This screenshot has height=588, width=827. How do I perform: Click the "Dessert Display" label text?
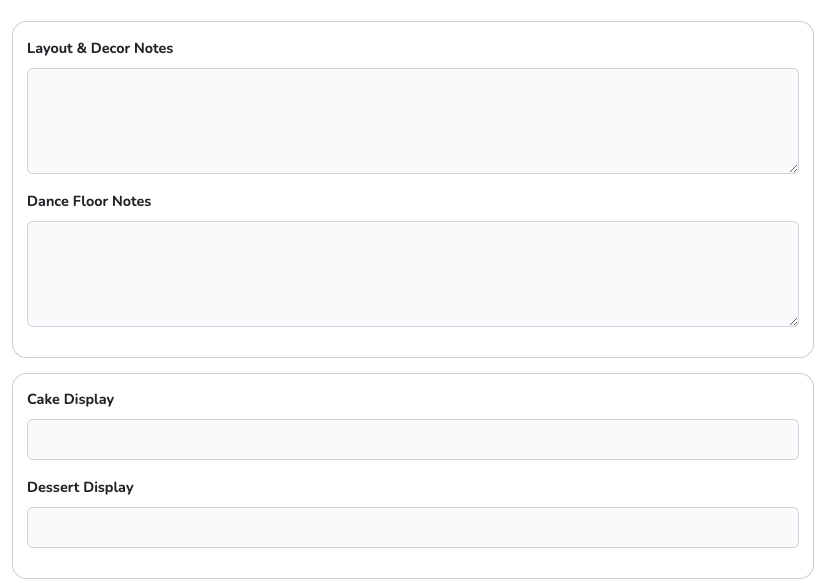(x=80, y=487)
